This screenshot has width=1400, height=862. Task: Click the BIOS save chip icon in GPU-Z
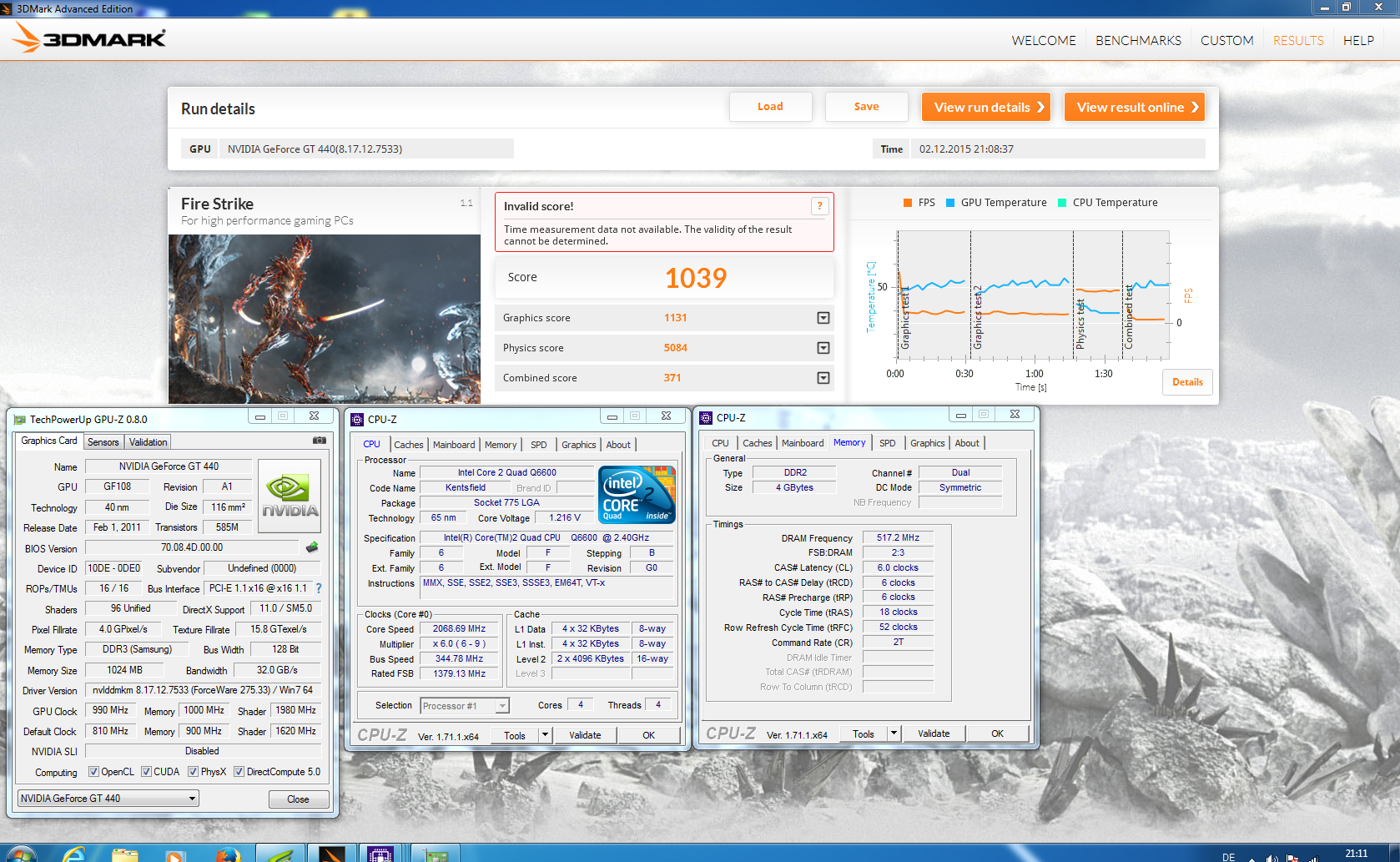(x=312, y=547)
